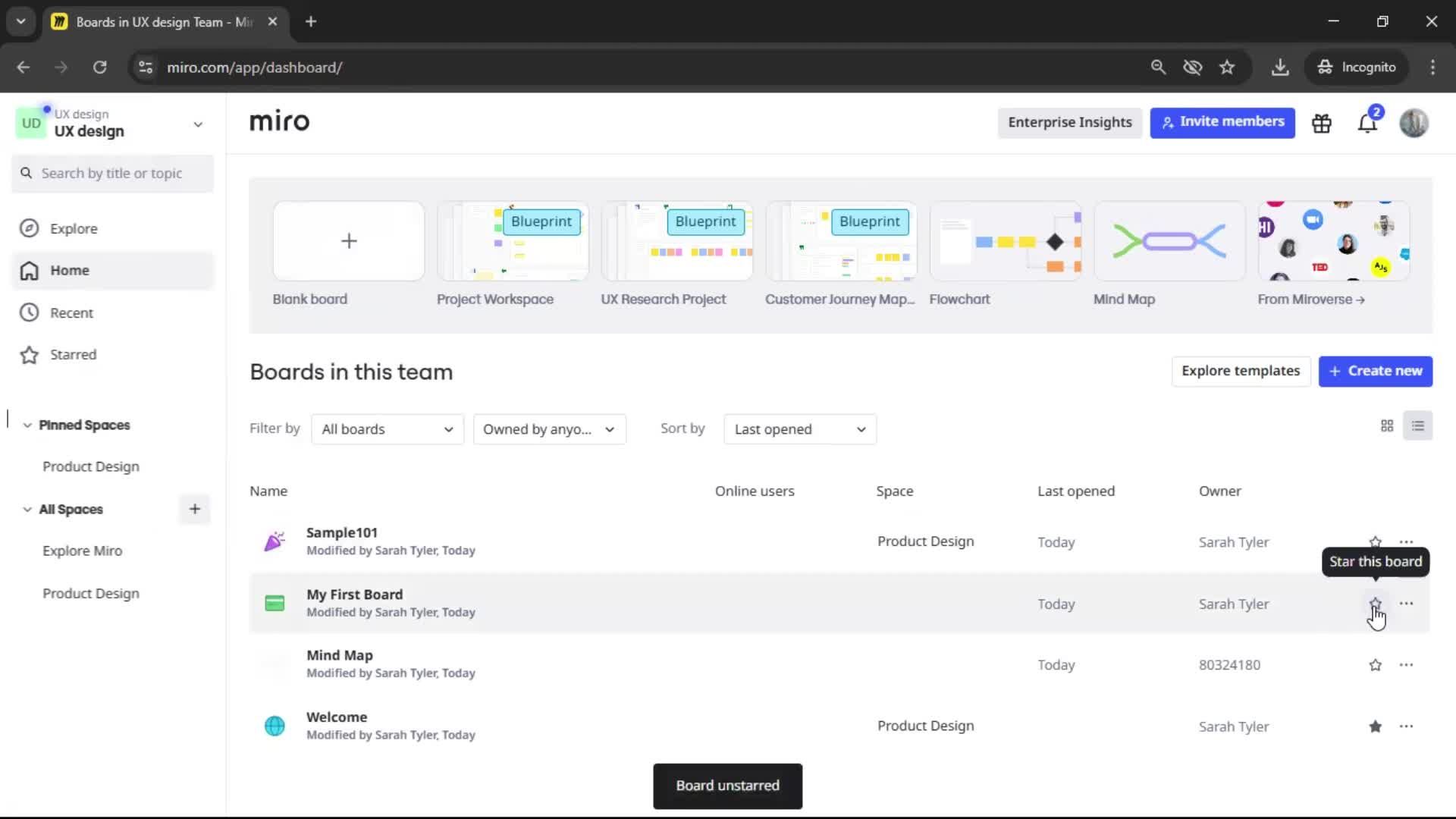The image size is (1456, 819).
Task: Click the Search by title or topic field
Action: point(112,174)
